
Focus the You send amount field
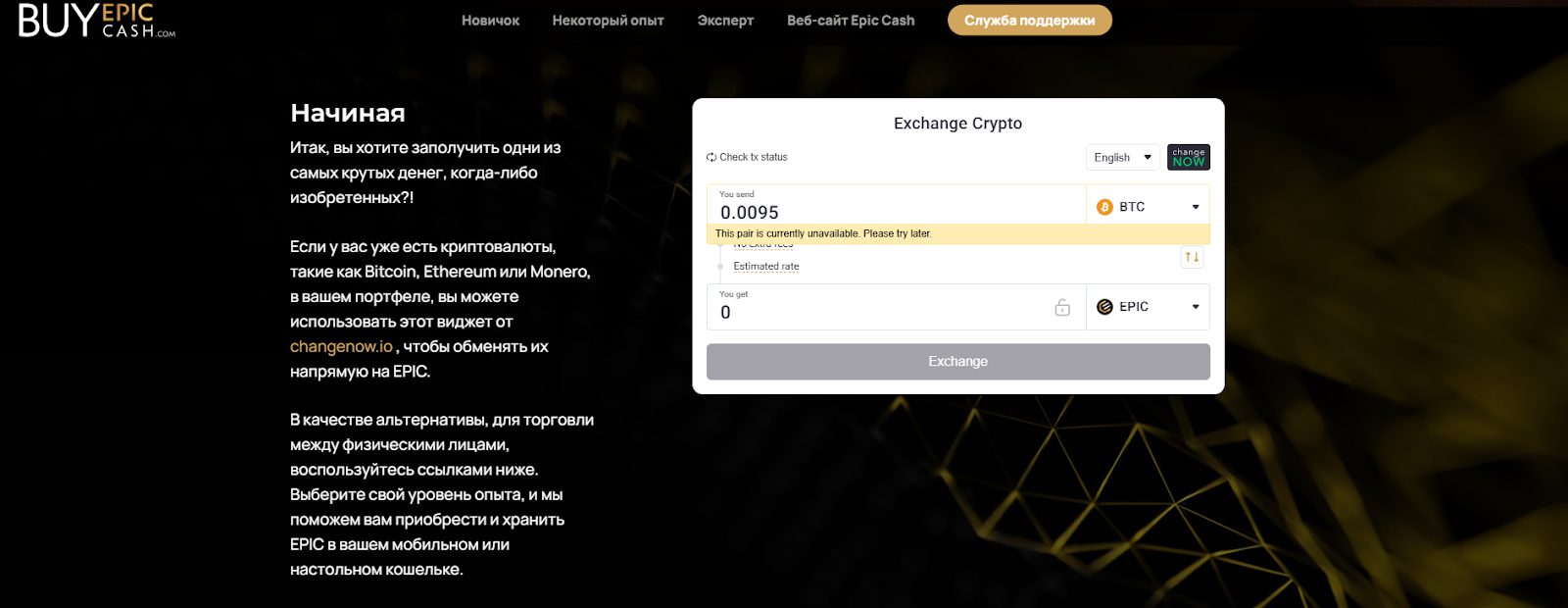coord(892,212)
